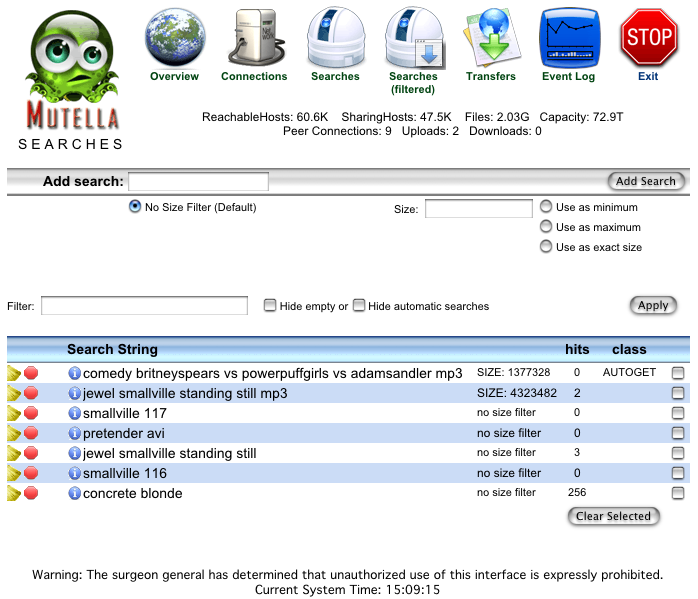The width and height of the screenshot is (698, 599).
Task: Click the yellow arrow icon for pretender avi
Action: tap(14, 433)
